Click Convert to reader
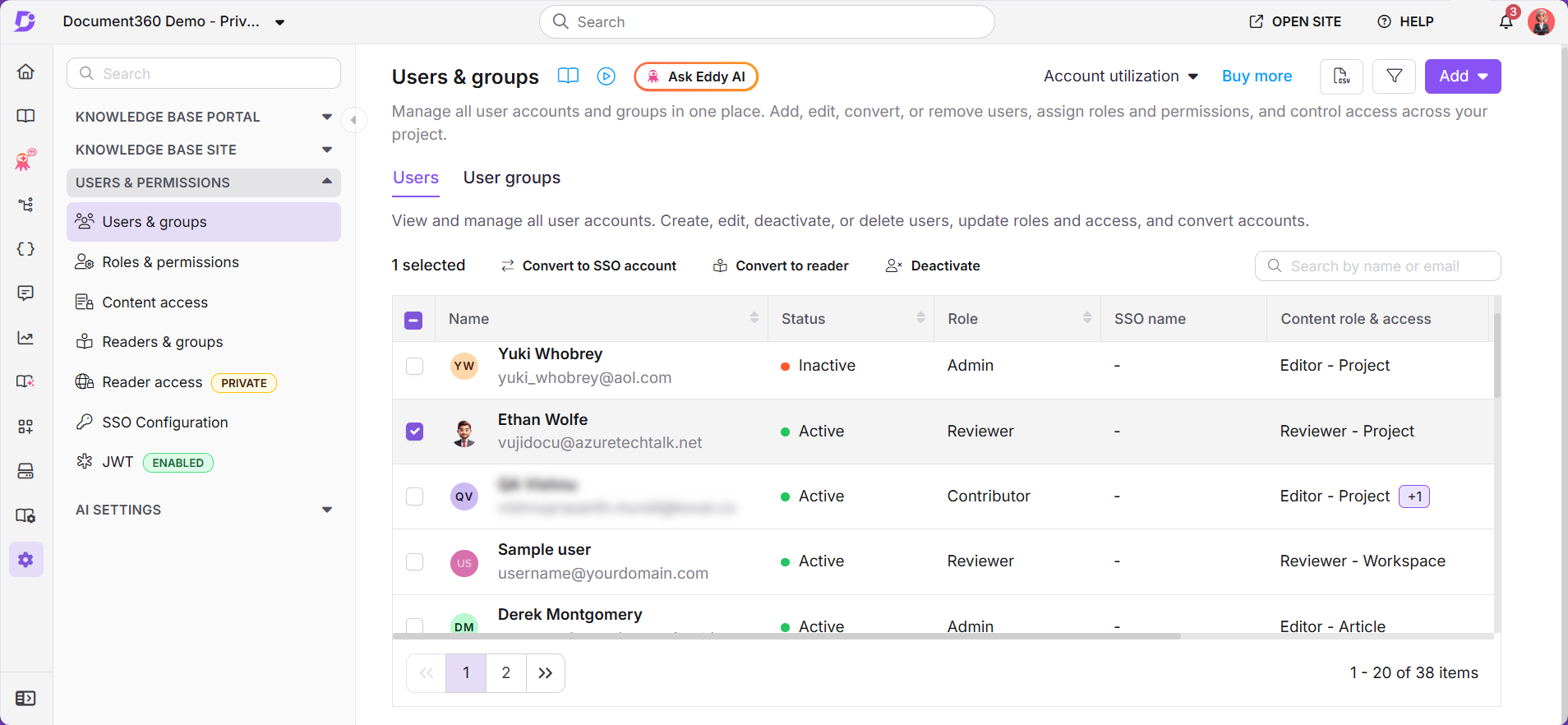Screen dimensions: 1568x725 pos(781,266)
